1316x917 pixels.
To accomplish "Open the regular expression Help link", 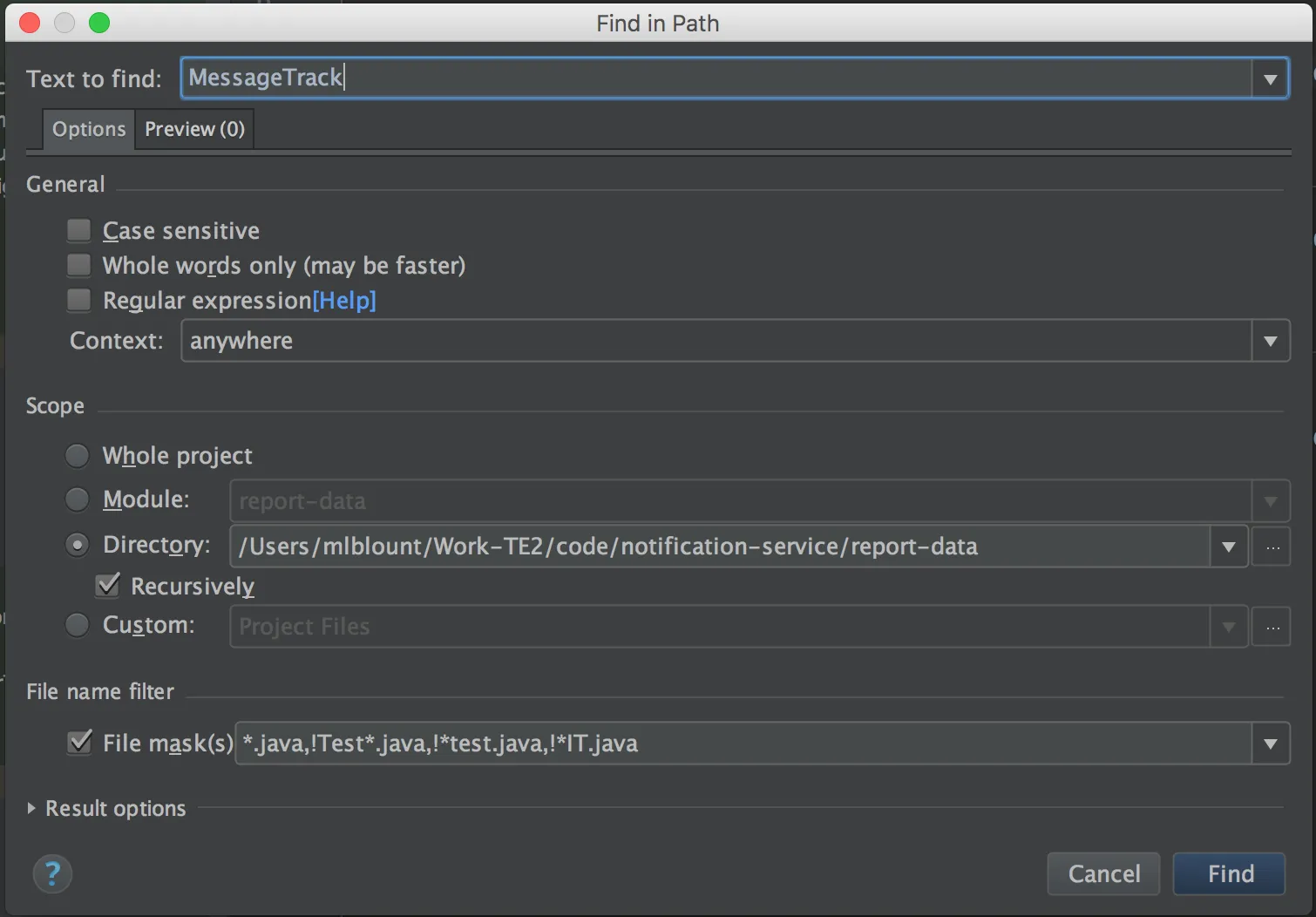I will (344, 301).
